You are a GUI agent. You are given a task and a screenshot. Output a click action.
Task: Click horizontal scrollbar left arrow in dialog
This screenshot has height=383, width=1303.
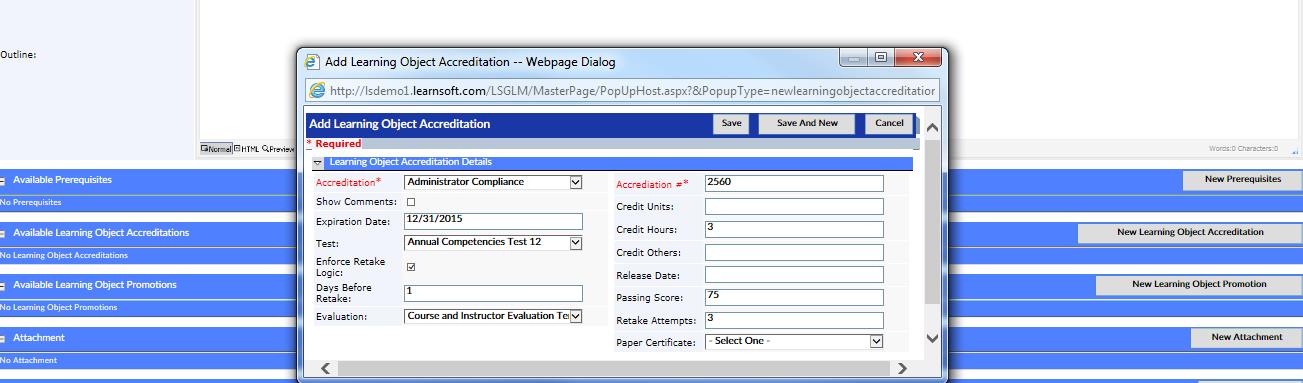[325, 368]
